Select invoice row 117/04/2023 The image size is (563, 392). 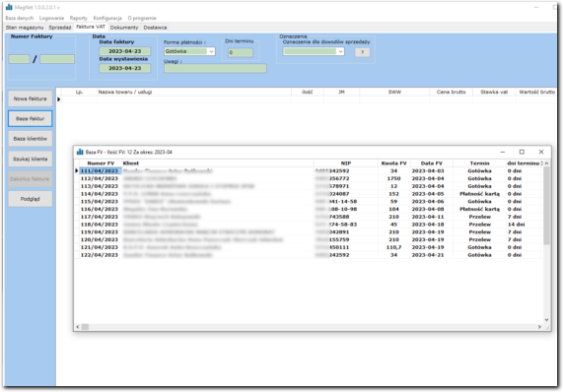309,217
